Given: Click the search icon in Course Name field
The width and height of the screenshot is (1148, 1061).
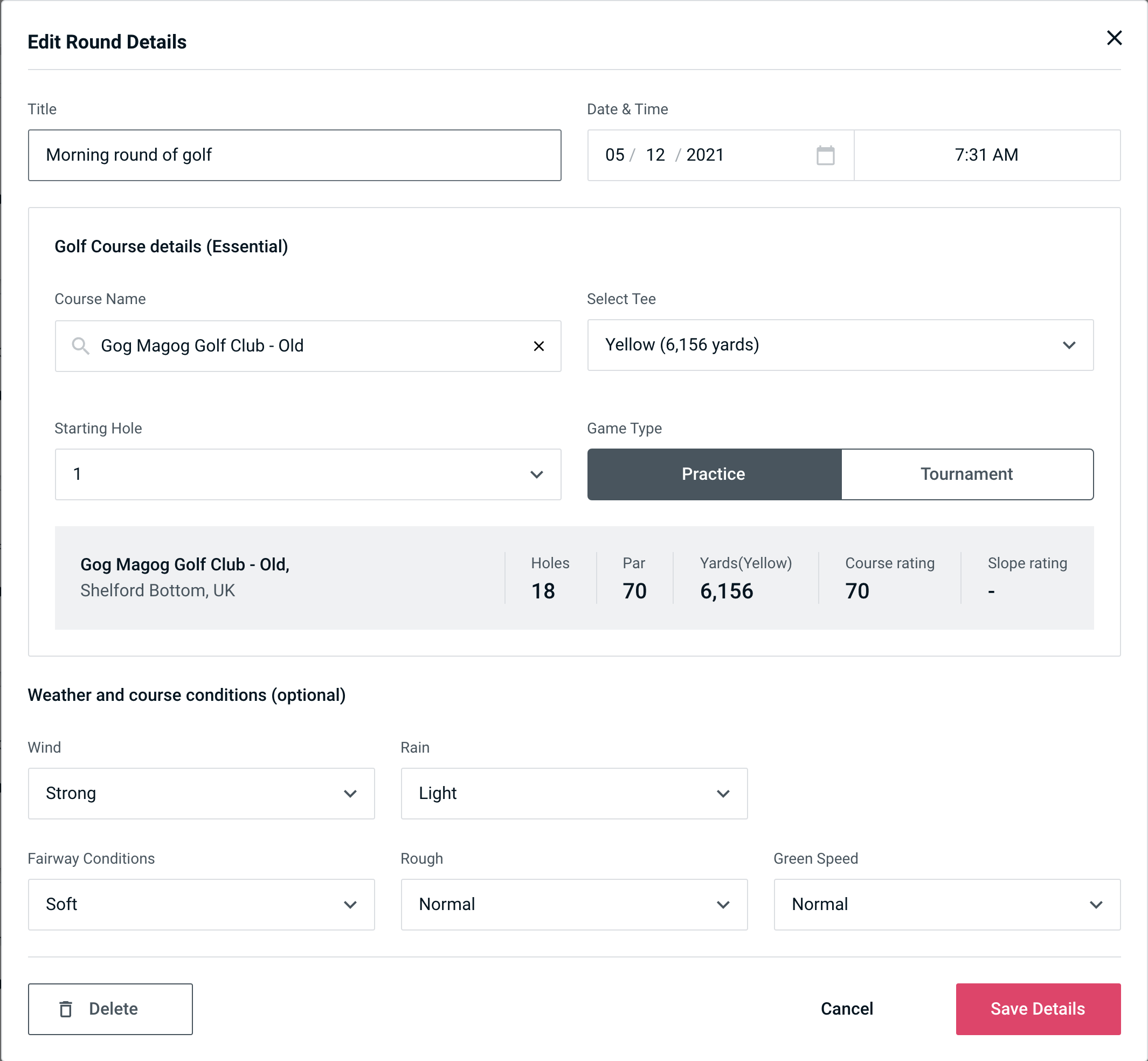Looking at the screenshot, I should click(79, 345).
